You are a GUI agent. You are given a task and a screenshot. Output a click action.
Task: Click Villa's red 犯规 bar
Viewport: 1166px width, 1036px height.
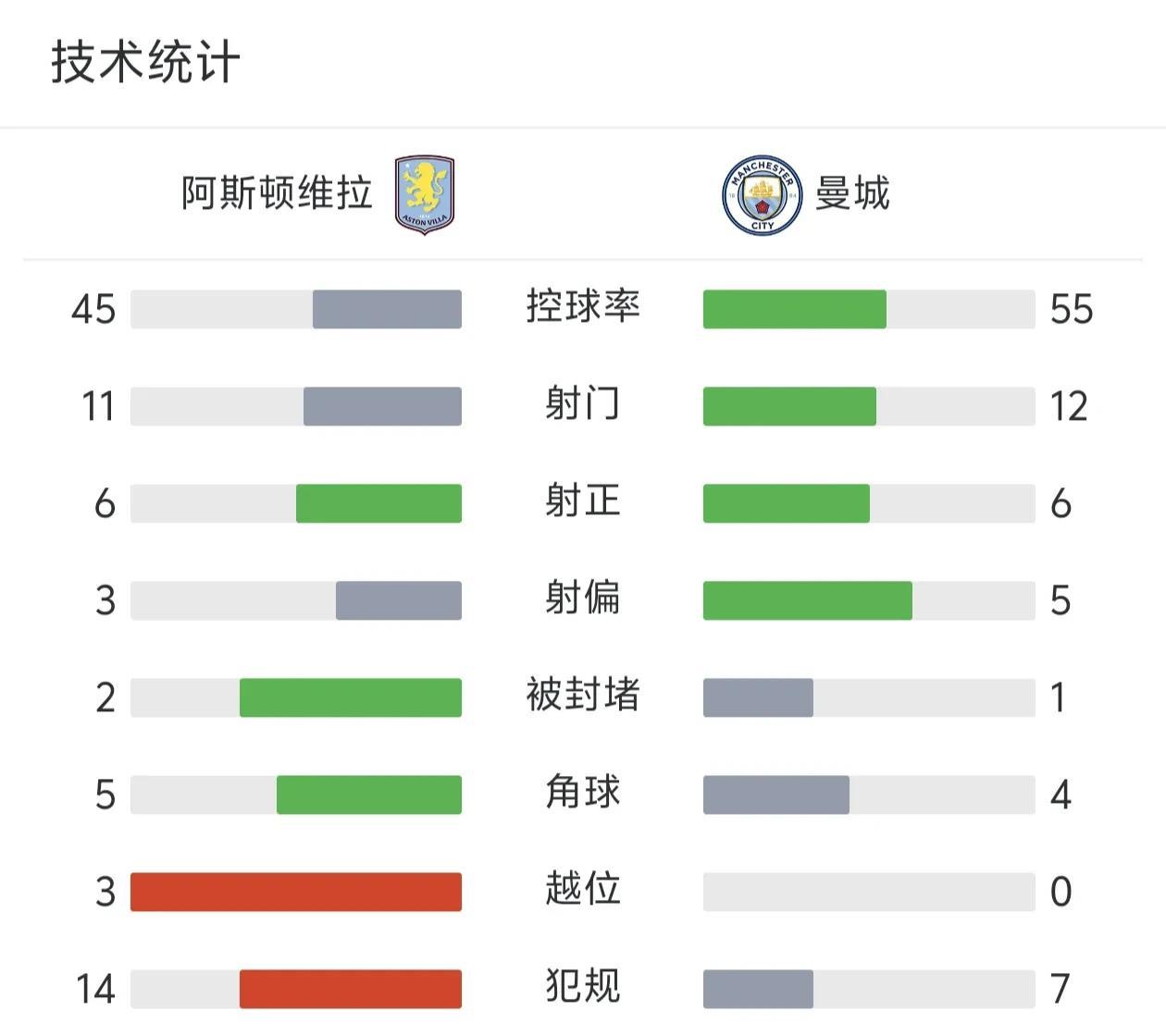351,989
